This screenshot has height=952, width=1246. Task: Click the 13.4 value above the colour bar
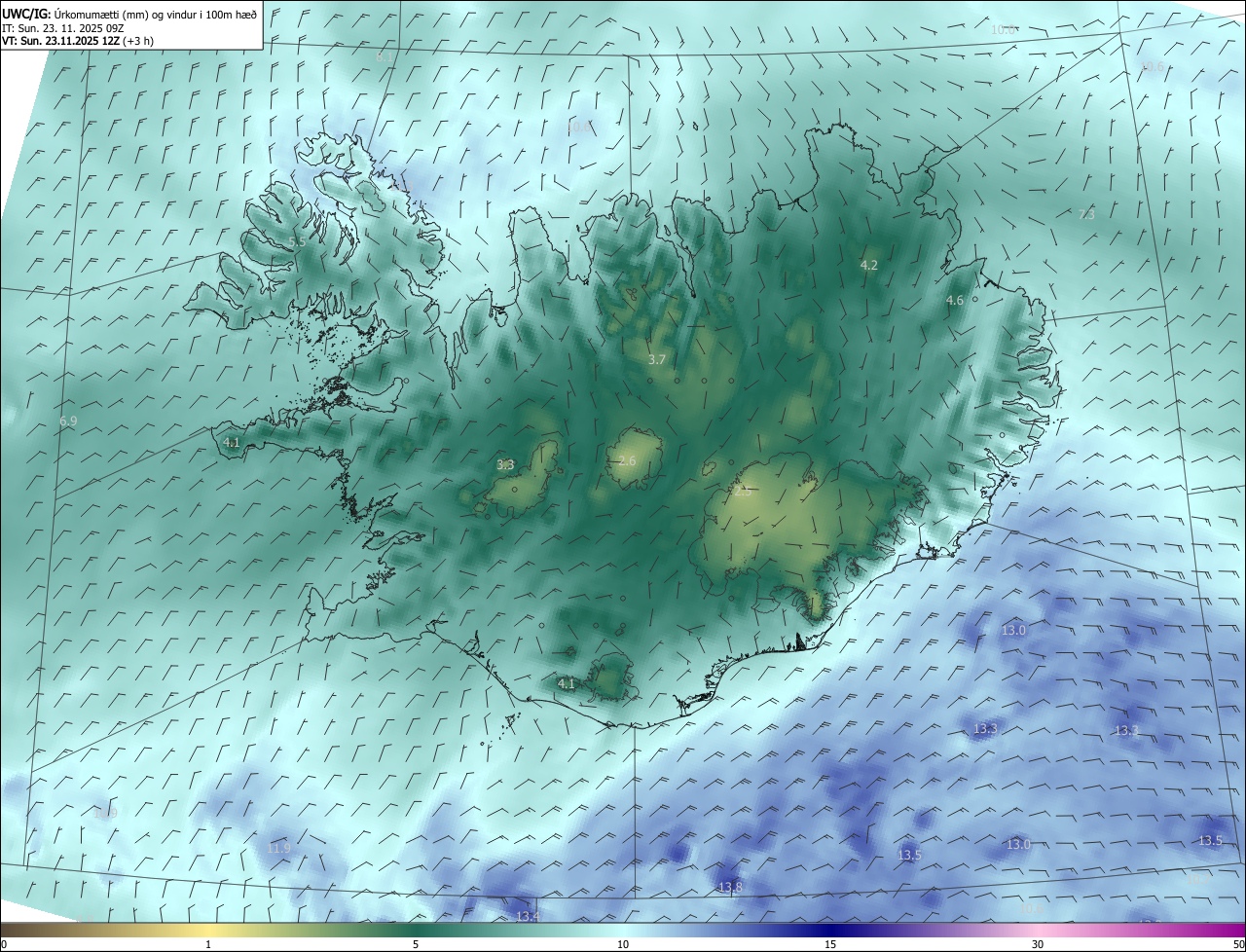tap(528, 916)
